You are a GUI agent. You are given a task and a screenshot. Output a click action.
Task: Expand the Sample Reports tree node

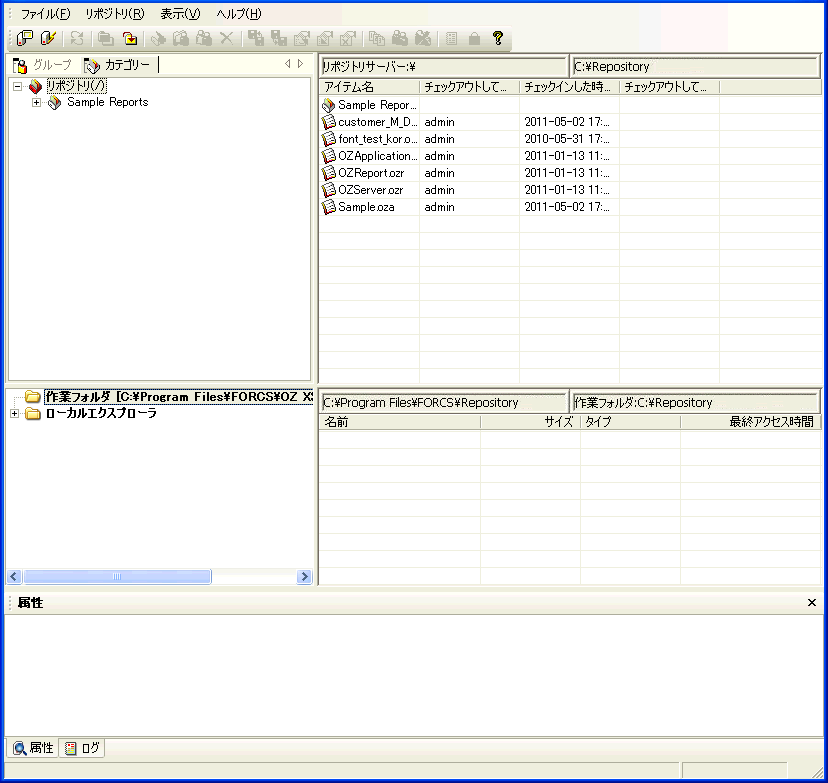point(36,102)
